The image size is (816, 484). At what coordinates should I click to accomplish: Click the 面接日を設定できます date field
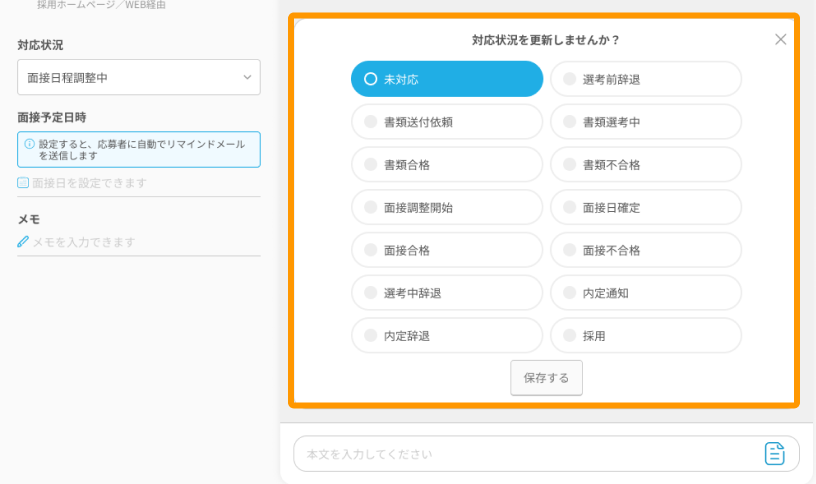[x=139, y=183]
